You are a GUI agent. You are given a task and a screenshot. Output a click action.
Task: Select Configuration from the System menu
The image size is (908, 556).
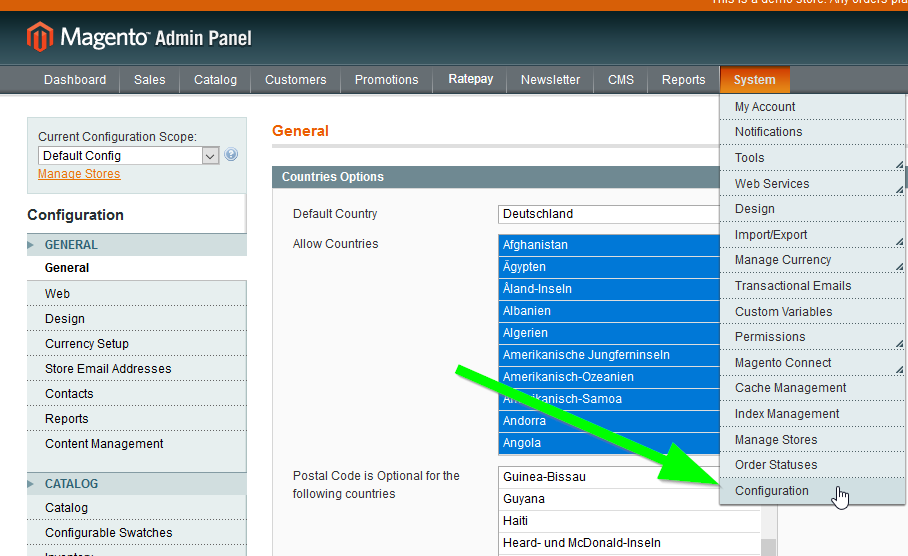click(772, 491)
